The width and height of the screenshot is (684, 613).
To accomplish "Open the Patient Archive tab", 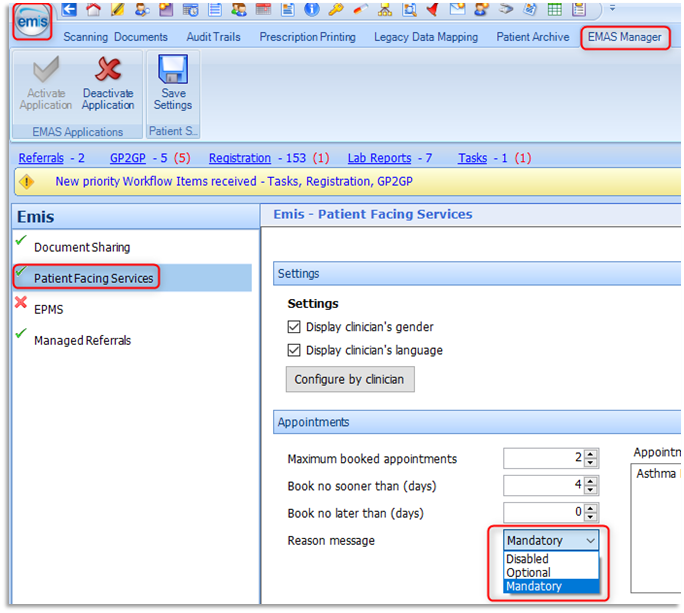I will [533, 37].
